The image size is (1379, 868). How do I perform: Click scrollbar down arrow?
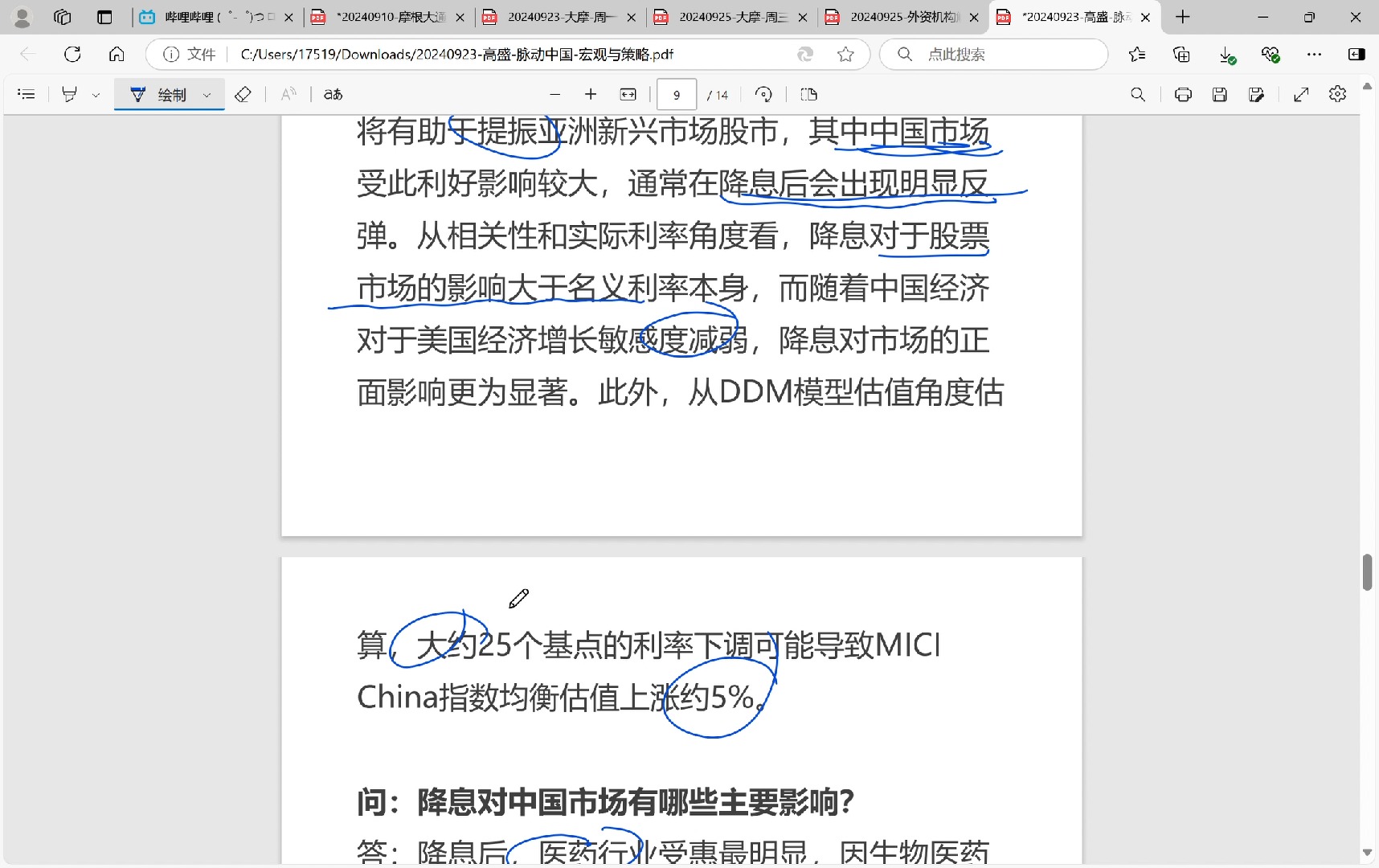point(1367,853)
